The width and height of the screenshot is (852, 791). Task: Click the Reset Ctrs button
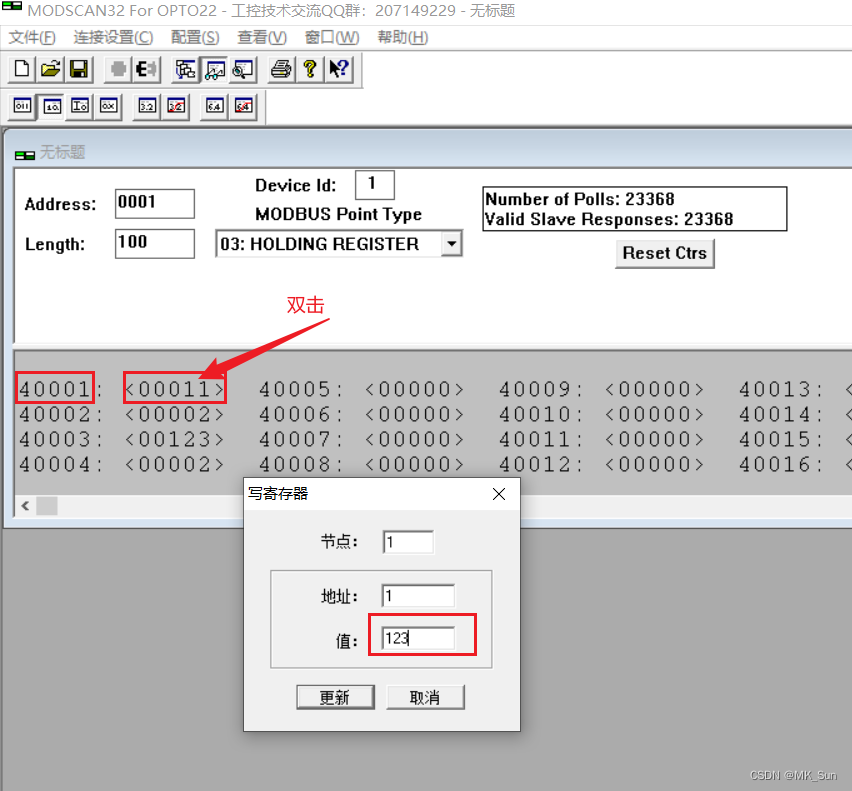[665, 254]
